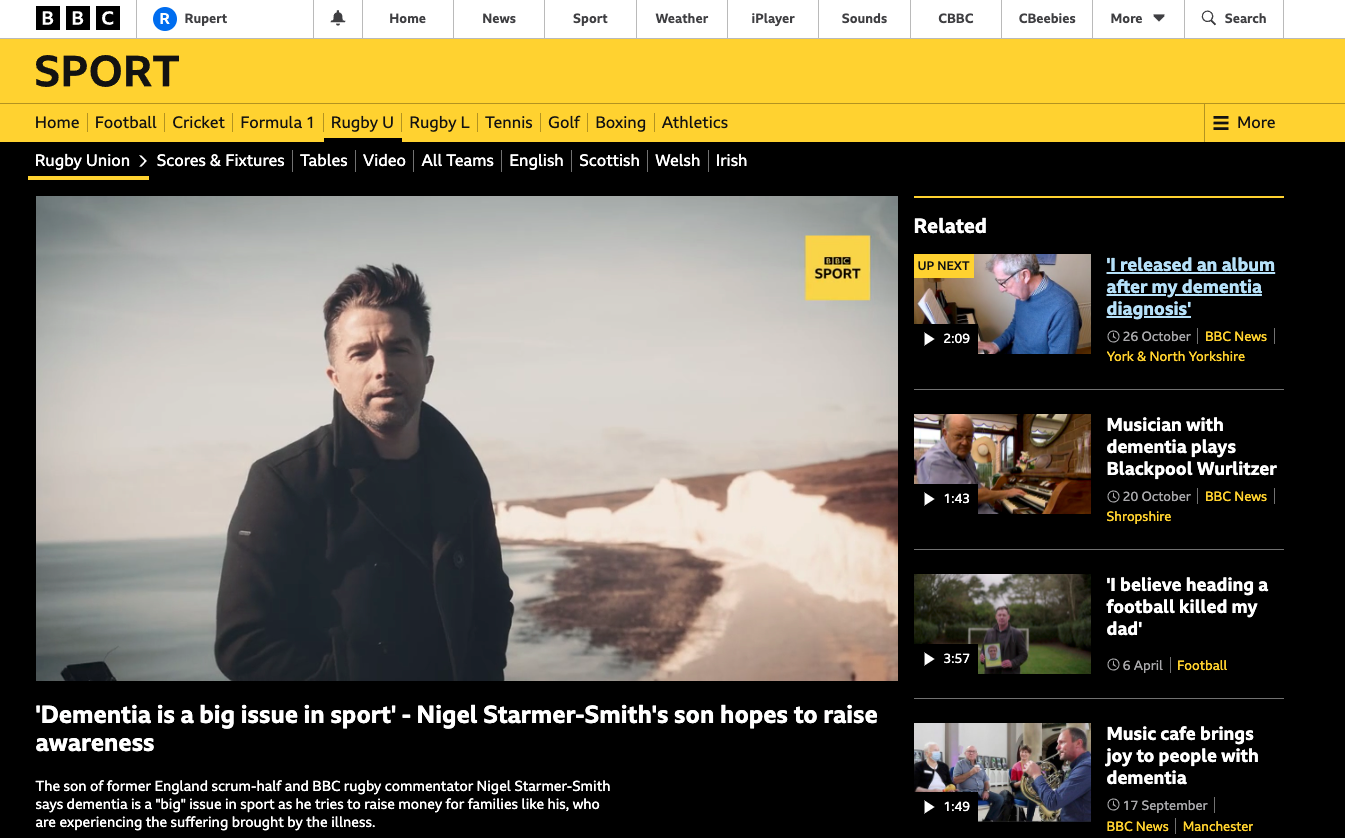Open Blackpool Wurlitzer musician headline

[x=1191, y=447]
